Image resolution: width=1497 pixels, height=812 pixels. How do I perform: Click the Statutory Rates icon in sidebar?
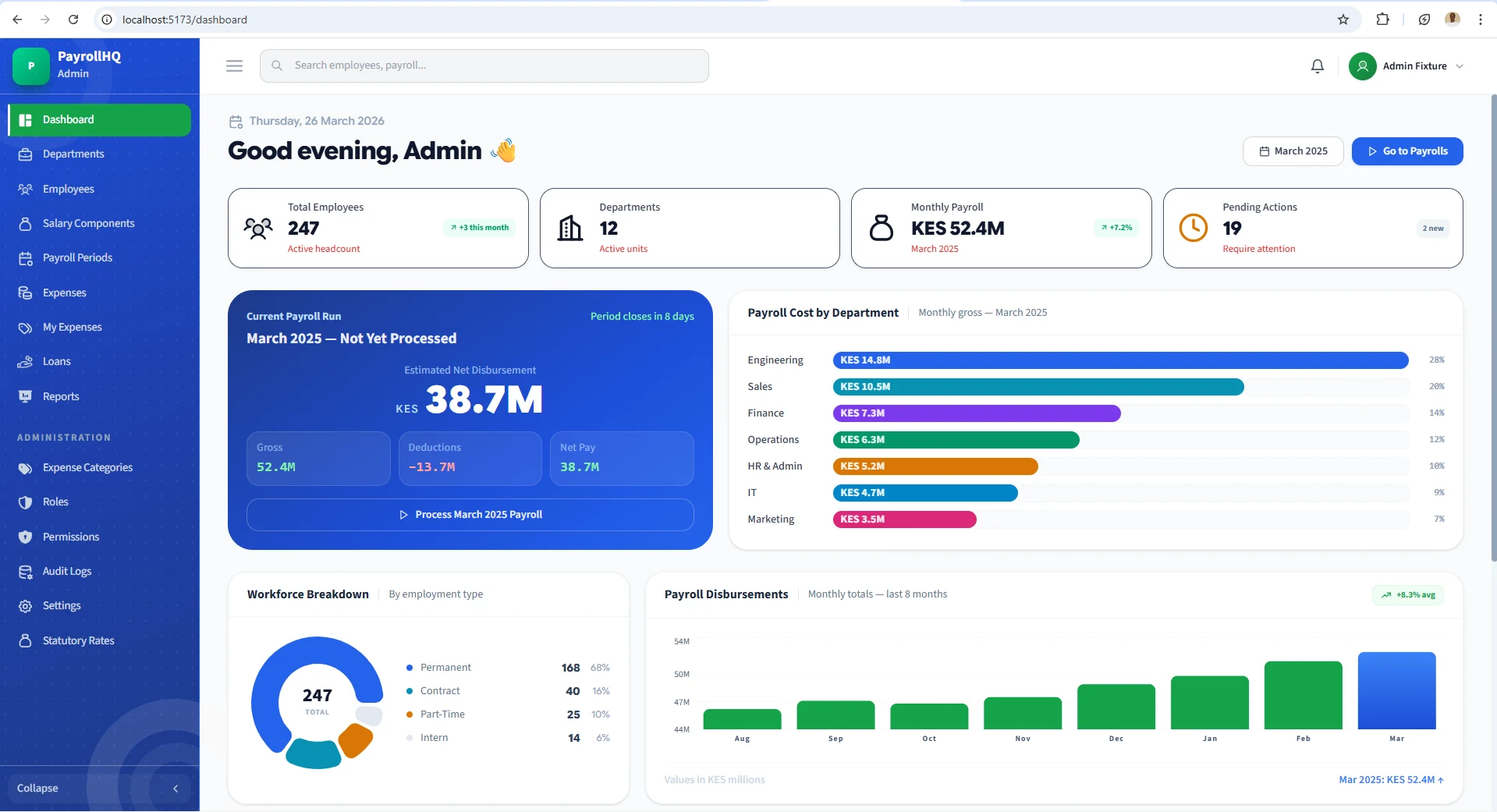point(25,640)
